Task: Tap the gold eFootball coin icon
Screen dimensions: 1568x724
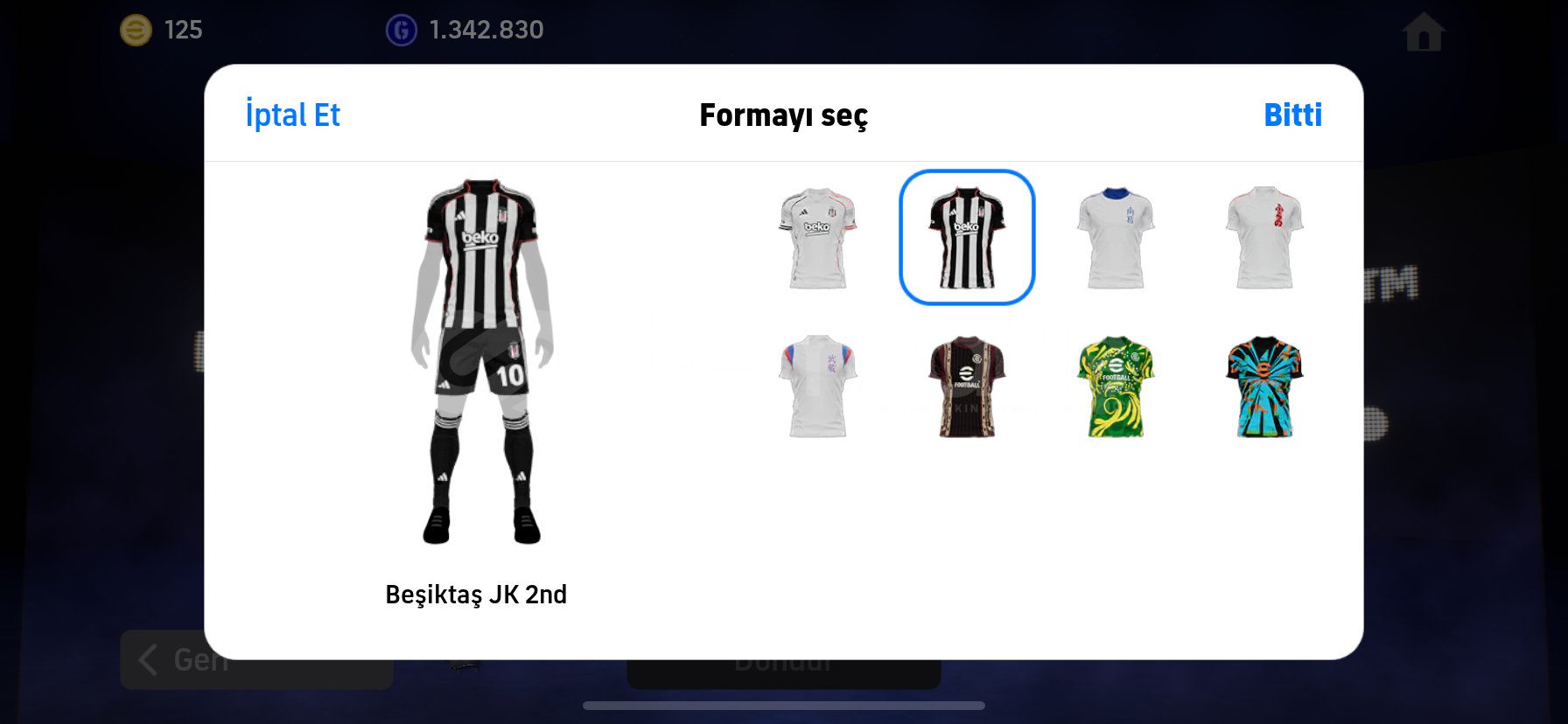Action: click(x=136, y=31)
